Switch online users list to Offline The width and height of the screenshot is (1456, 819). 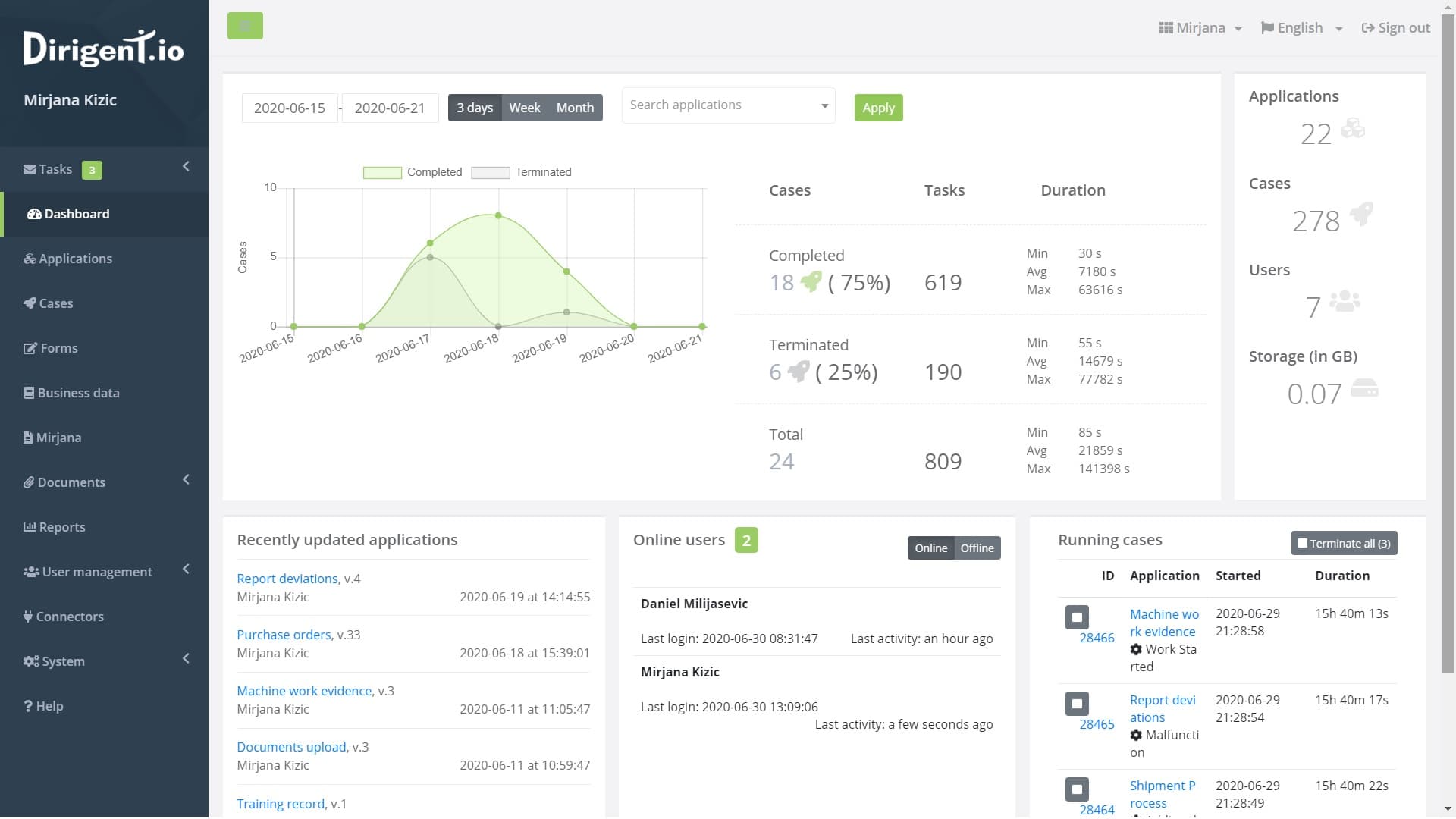click(977, 548)
